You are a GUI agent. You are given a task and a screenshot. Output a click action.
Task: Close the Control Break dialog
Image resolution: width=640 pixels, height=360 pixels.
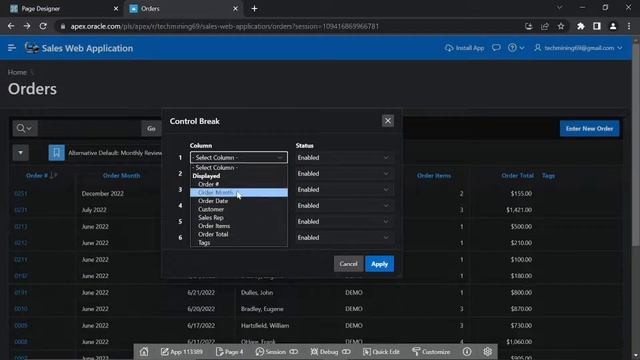(x=388, y=121)
